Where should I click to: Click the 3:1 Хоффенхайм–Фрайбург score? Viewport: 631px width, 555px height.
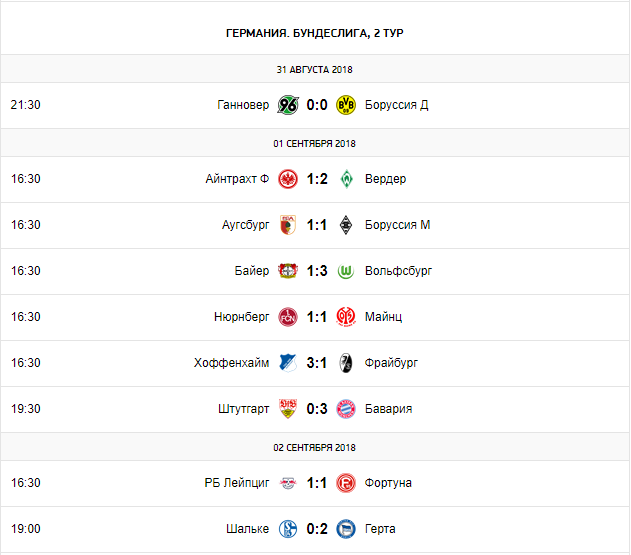[317, 363]
